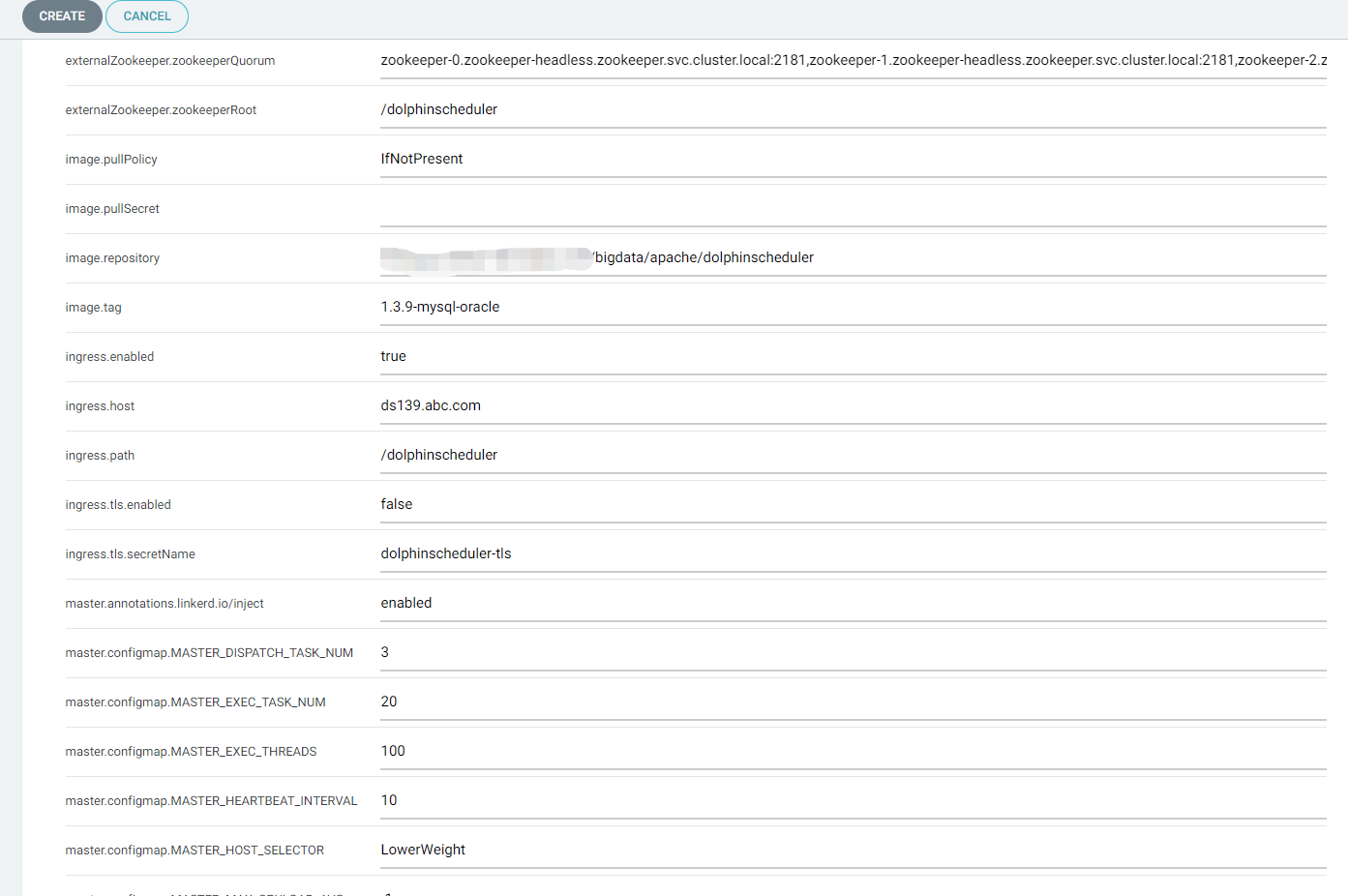Click the MASTER_HEARTBEAT_INTERVAL input field
Screen dimensions: 1348x896
tap(852, 800)
